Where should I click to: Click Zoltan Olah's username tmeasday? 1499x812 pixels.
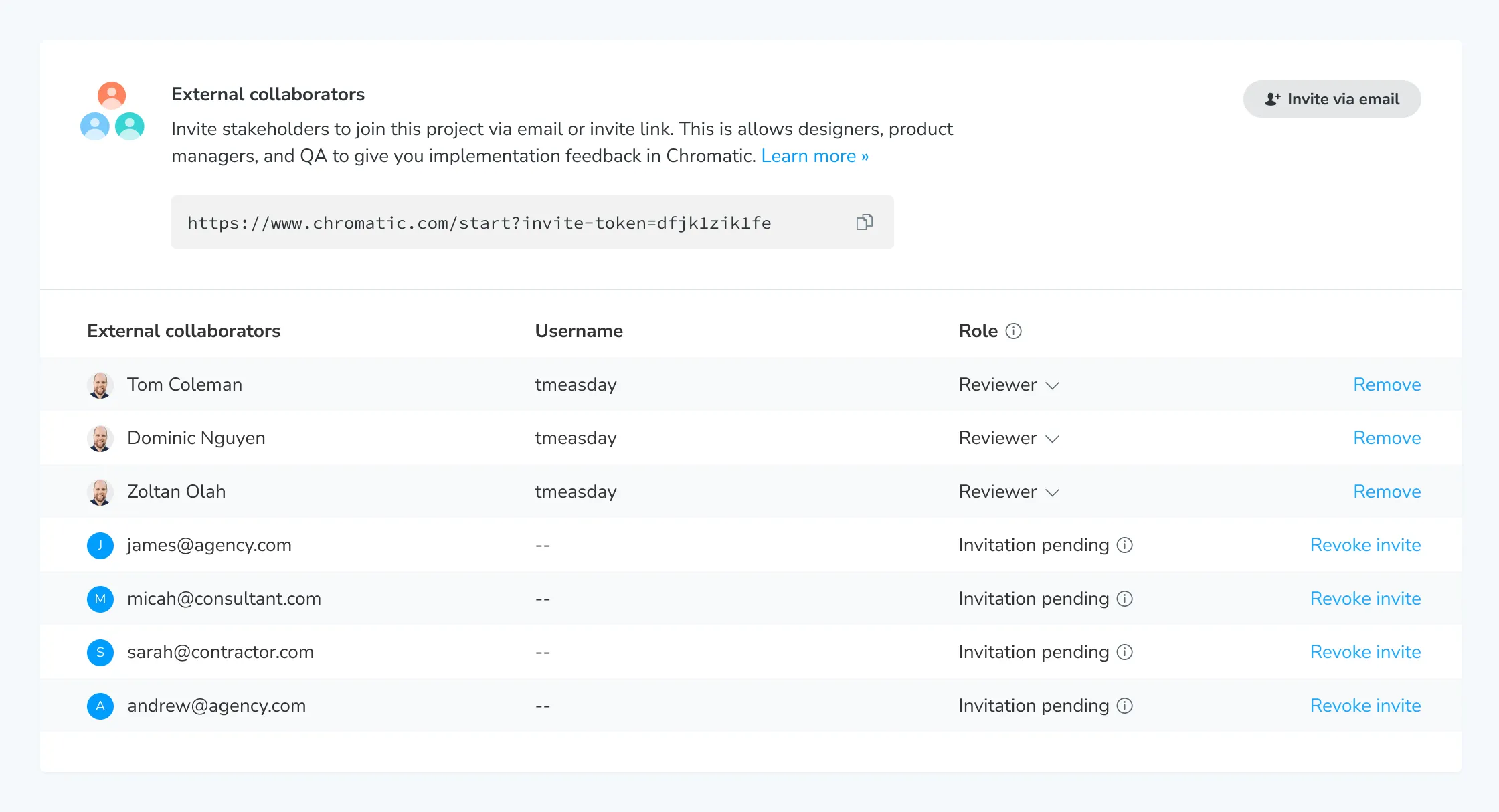[x=576, y=492]
